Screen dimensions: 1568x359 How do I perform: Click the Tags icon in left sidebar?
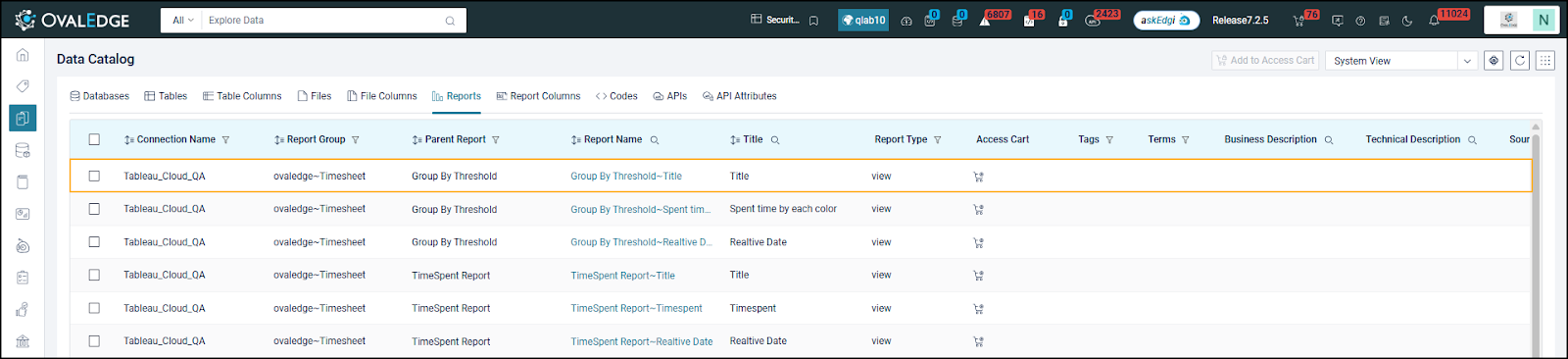23,86
